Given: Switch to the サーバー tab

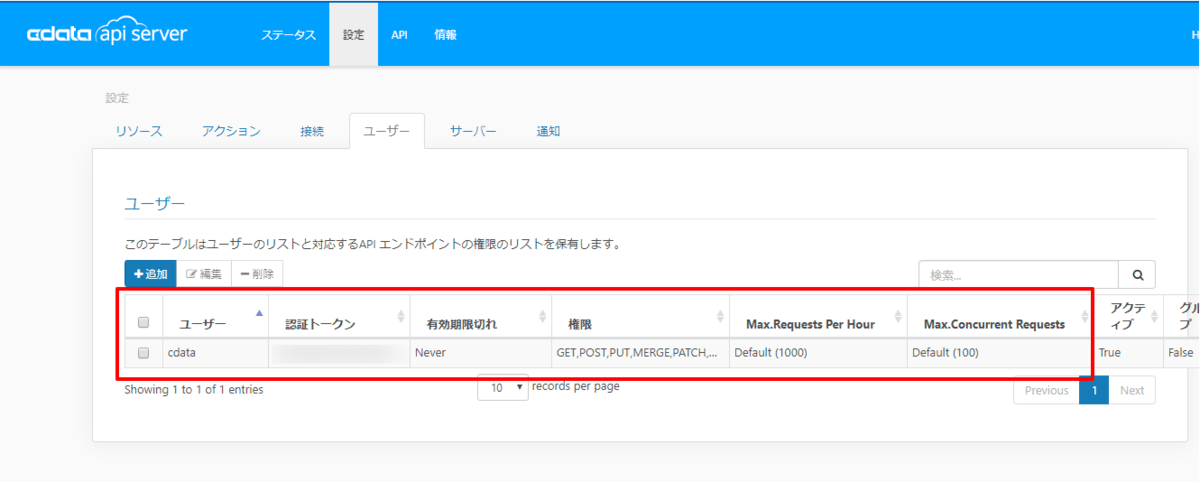Looking at the screenshot, I should [x=473, y=131].
